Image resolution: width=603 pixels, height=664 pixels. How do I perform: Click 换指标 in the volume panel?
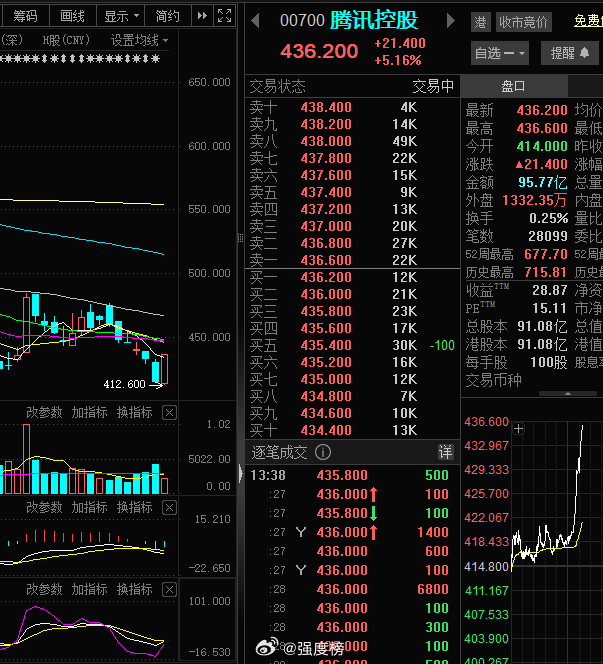click(x=134, y=412)
